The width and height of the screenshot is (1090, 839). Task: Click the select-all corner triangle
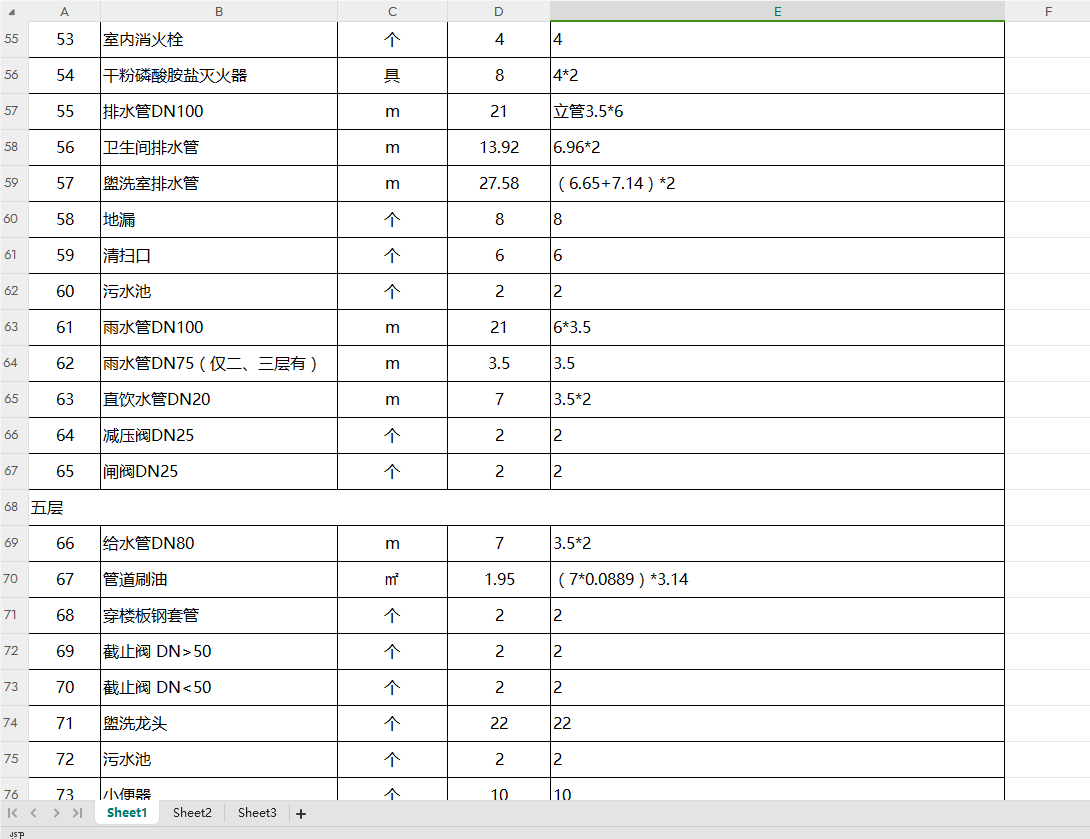tap(11, 12)
